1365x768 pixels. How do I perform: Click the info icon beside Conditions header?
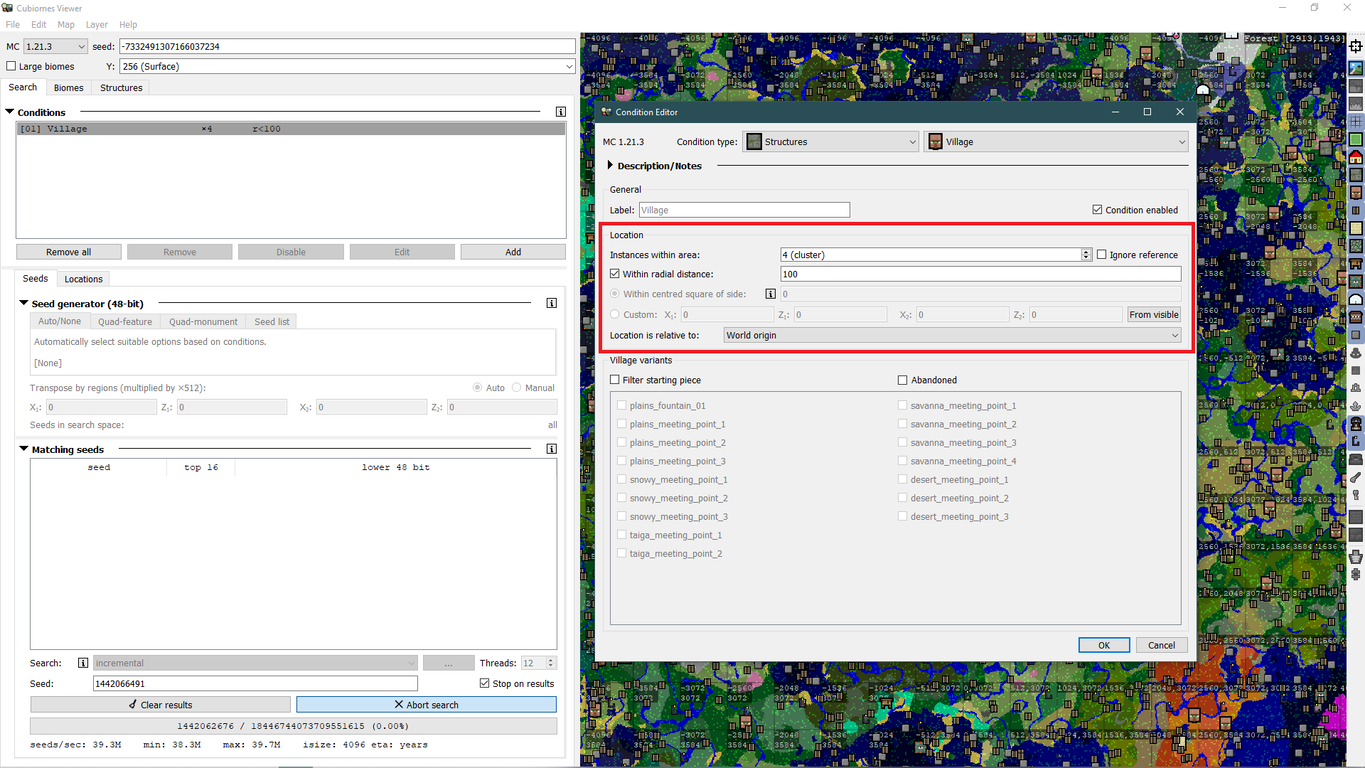coord(561,112)
